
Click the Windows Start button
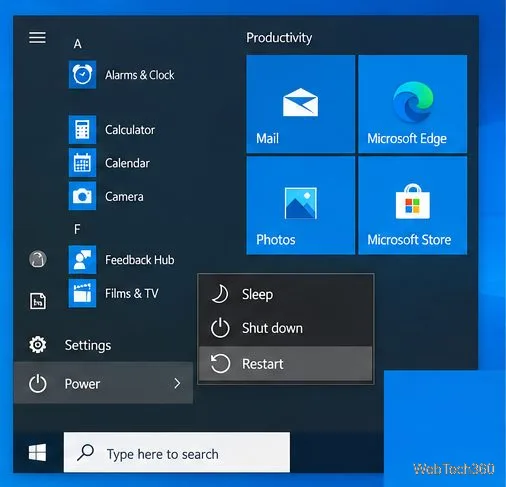(x=37, y=452)
